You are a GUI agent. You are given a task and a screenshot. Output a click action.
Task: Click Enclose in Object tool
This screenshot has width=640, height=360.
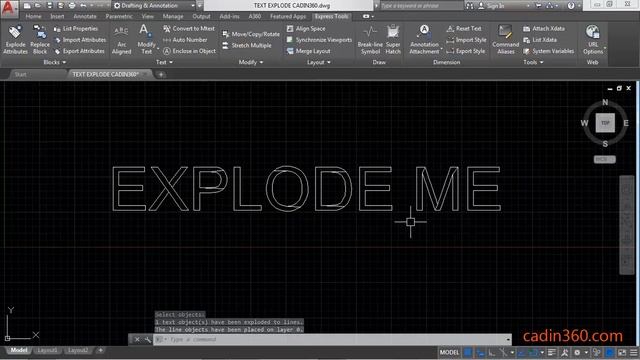(x=189, y=51)
